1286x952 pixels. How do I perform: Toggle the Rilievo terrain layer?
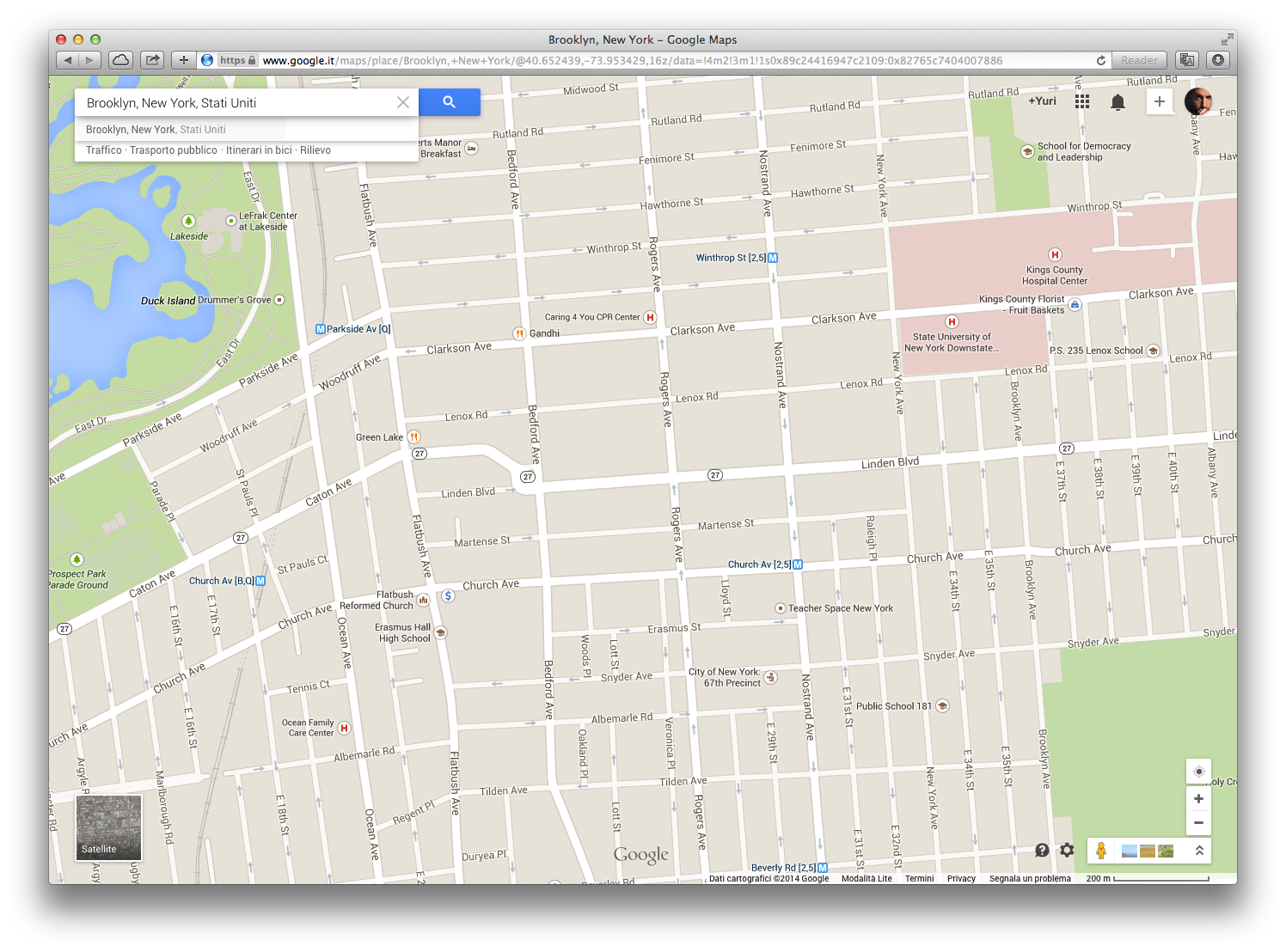[315, 150]
